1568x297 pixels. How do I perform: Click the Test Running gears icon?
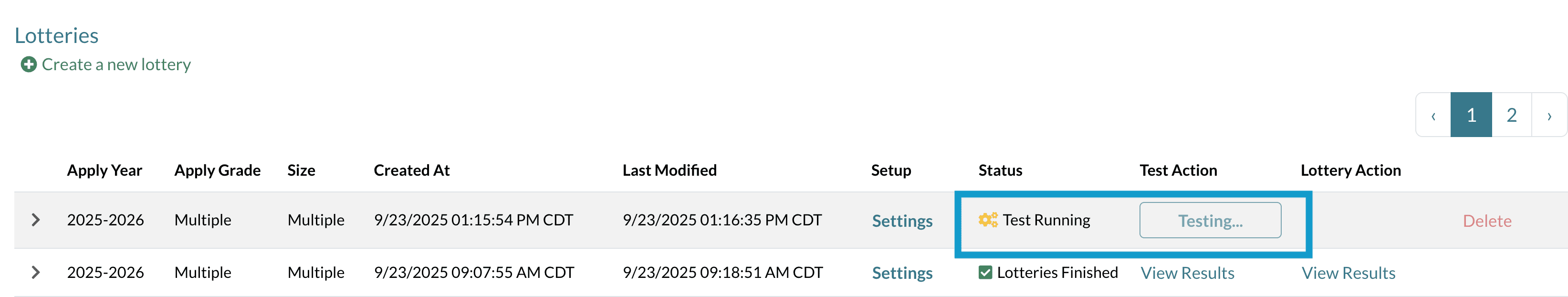coord(987,220)
